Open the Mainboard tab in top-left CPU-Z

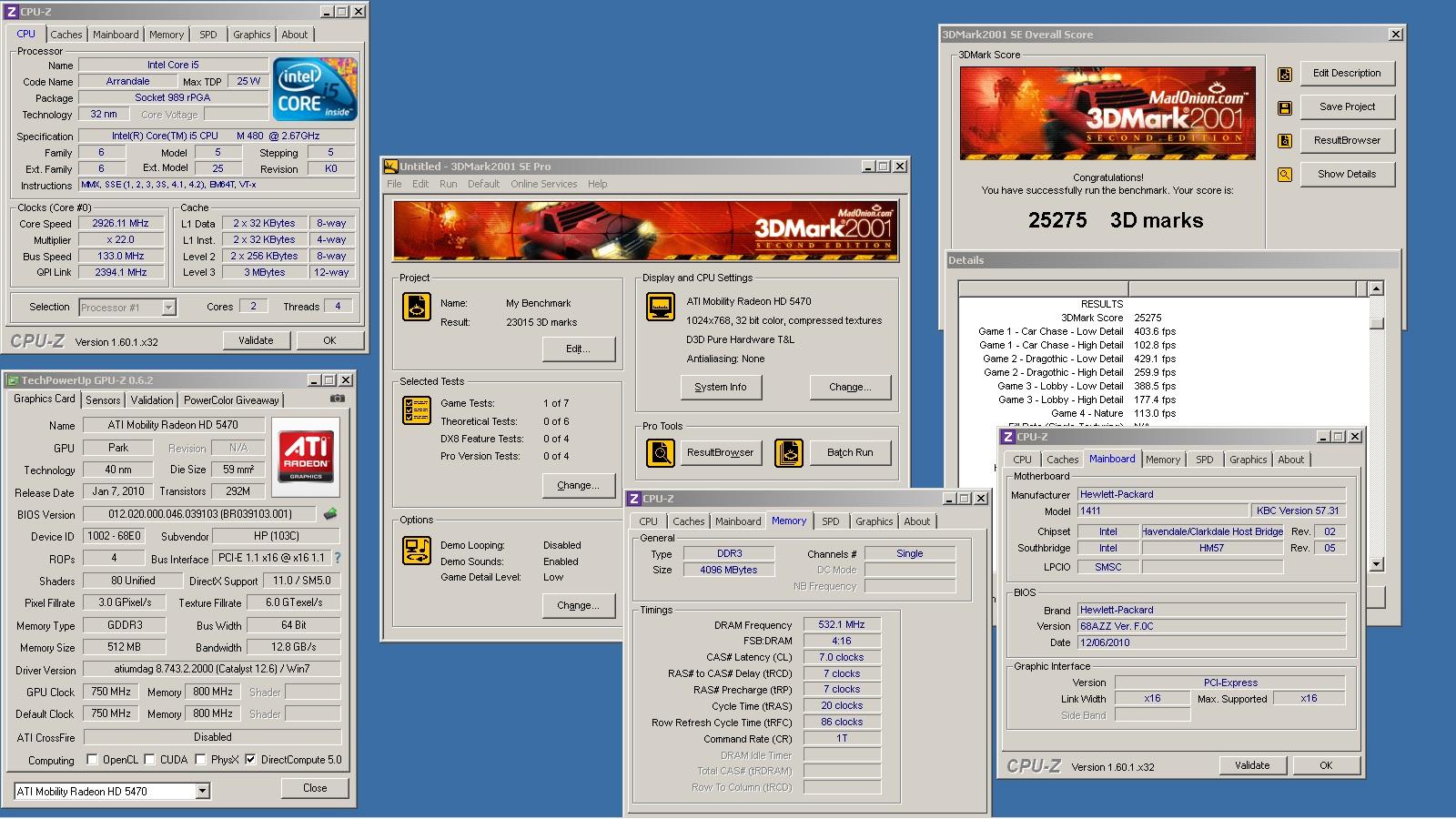click(116, 35)
